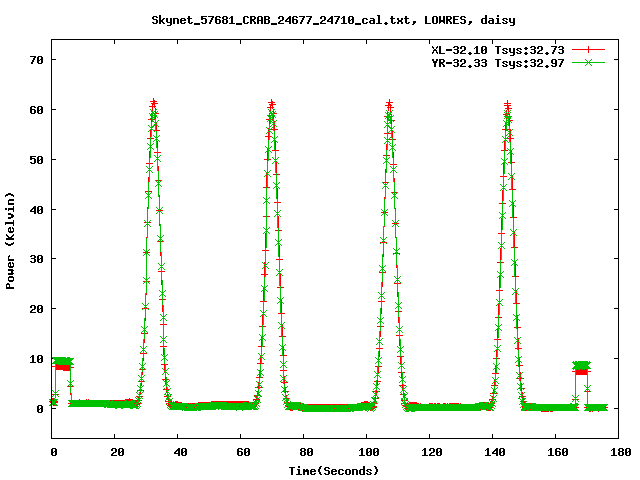Click the y-axis tick label 70
Image resolution: width=640 pixels, height=480 pixels.
point(36,60)
